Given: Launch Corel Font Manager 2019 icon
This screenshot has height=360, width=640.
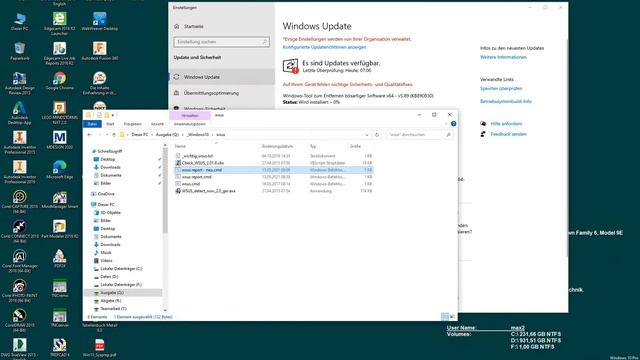Looking at the screenshot, I should [x=20, y=261].
